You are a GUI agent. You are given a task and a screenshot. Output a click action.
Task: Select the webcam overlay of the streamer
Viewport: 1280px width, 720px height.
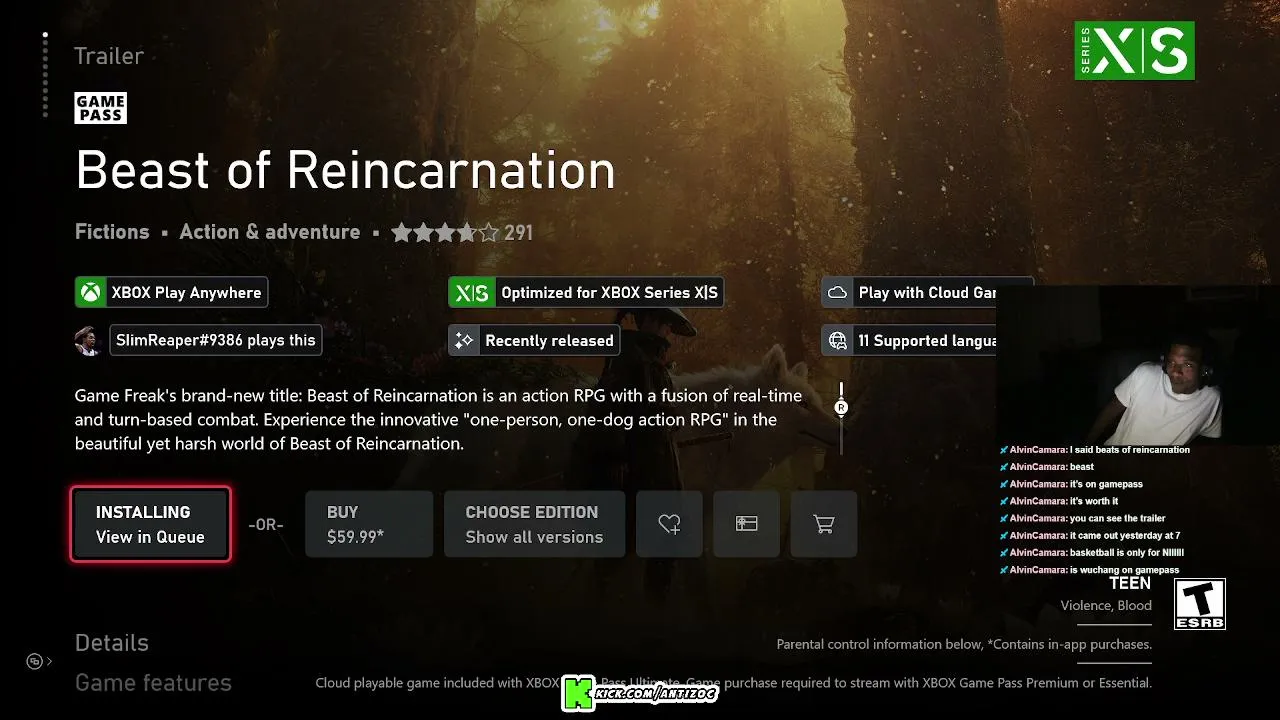[x=1138, y=364]
